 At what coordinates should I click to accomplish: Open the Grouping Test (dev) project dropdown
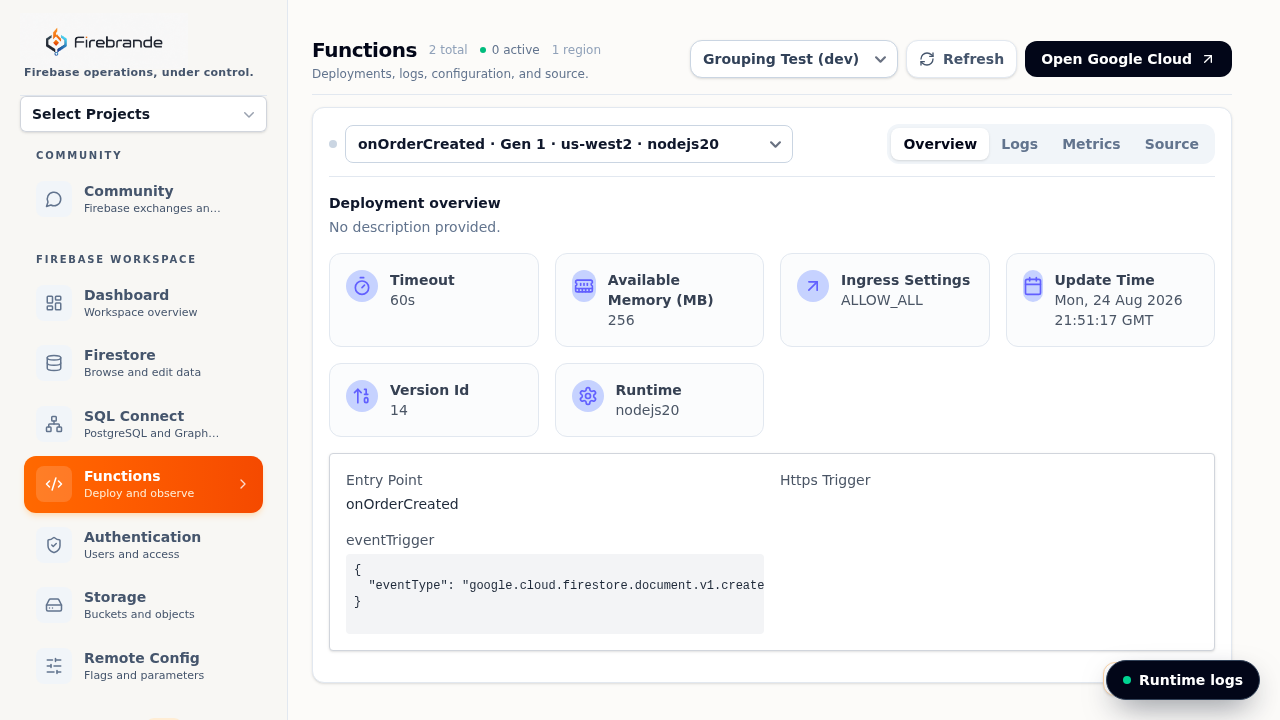coord(794,59)
